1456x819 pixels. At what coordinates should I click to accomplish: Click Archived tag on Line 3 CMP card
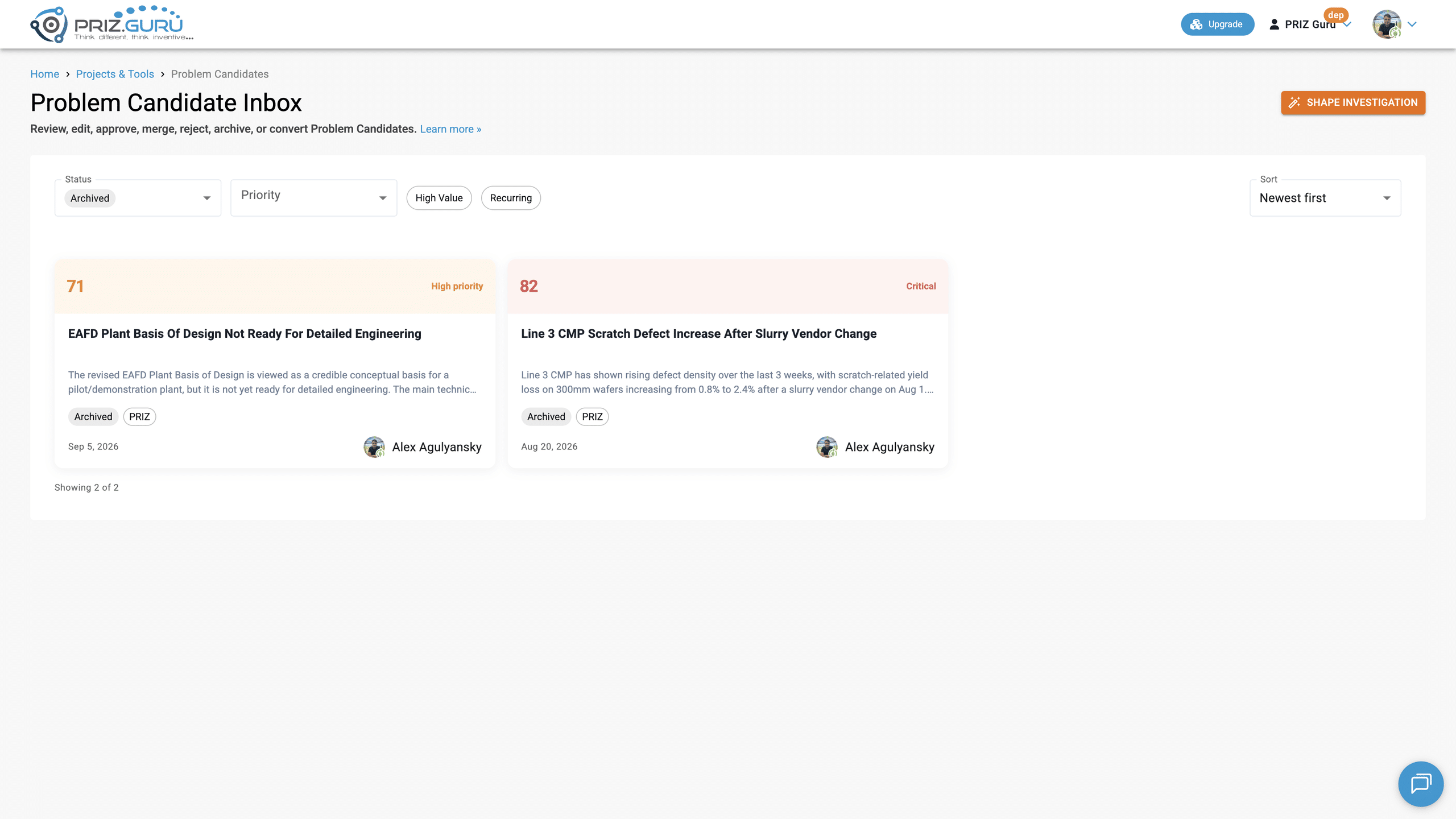click(x=546, y=417)
